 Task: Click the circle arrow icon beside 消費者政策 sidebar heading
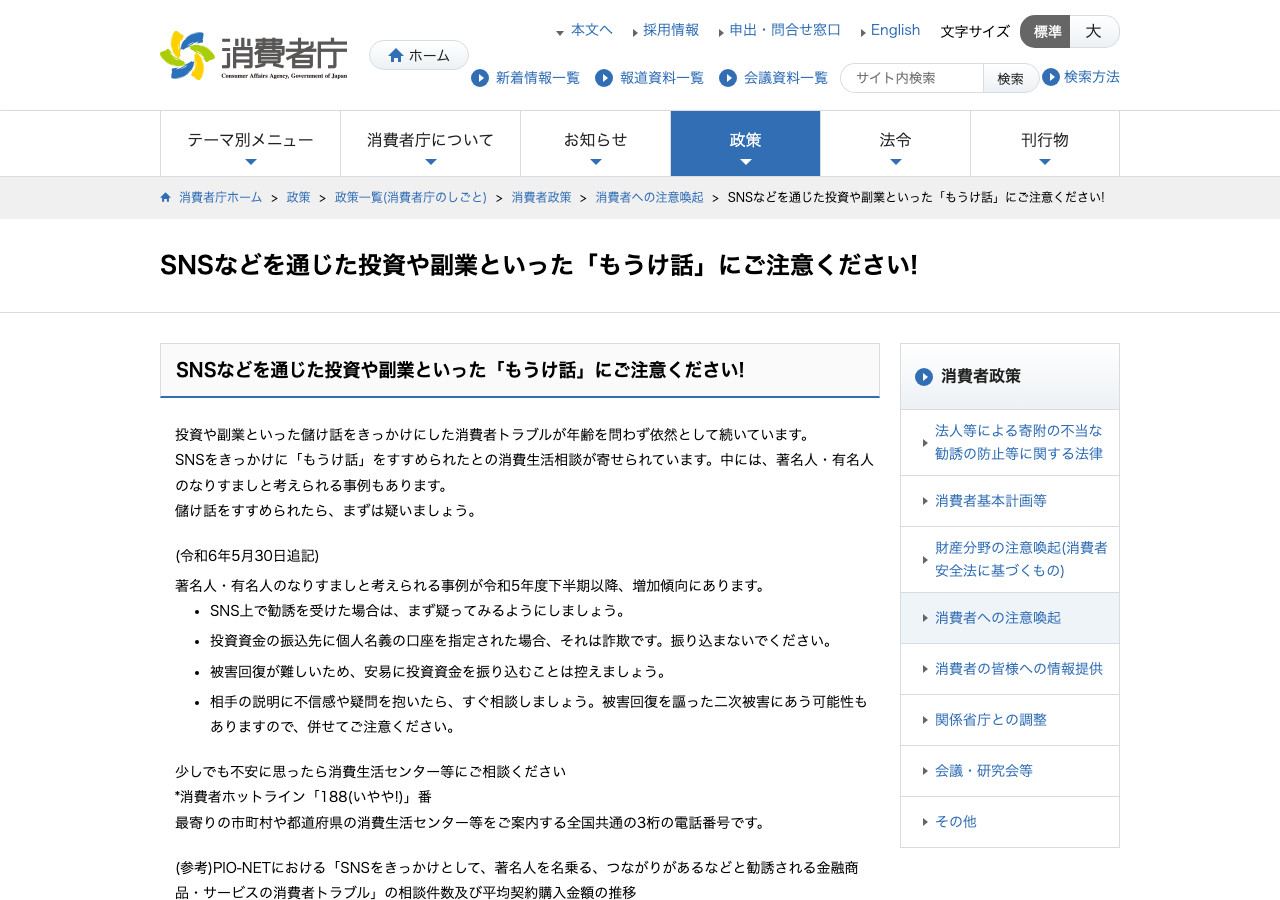tap(924, 377)
